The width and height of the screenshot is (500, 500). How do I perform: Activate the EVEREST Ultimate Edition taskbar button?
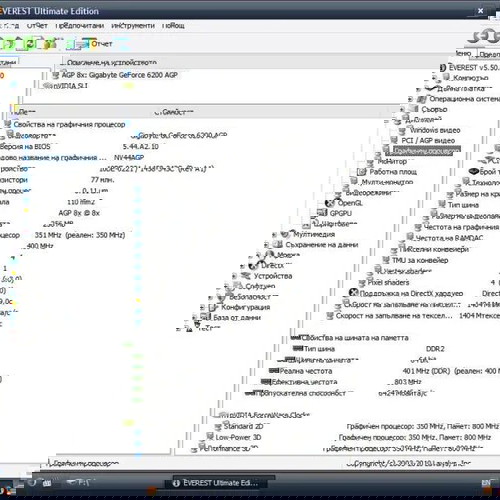217,483
